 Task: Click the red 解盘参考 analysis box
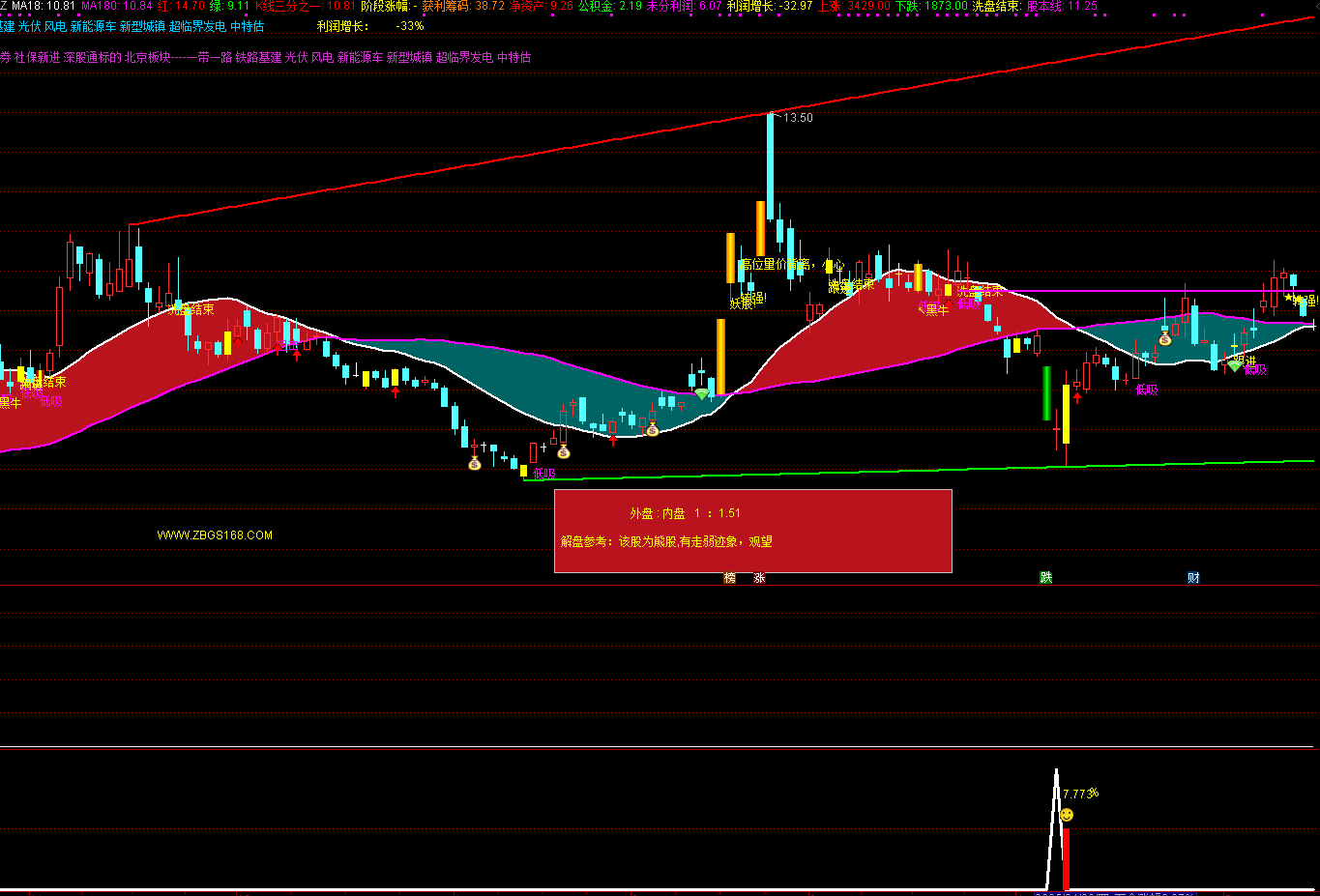(752, 531)
